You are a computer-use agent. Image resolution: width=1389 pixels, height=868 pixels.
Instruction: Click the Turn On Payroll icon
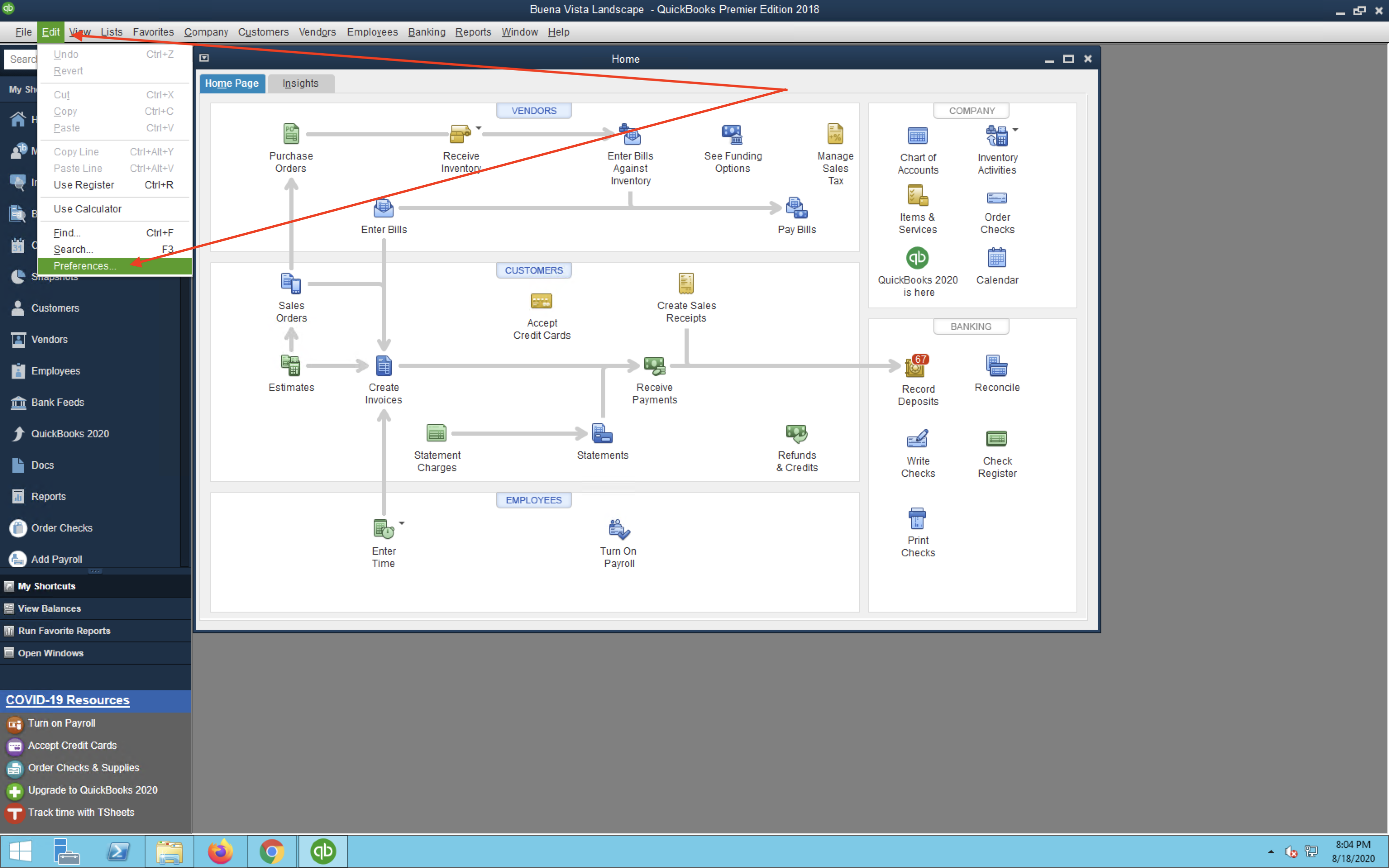(x=619, y=529)
